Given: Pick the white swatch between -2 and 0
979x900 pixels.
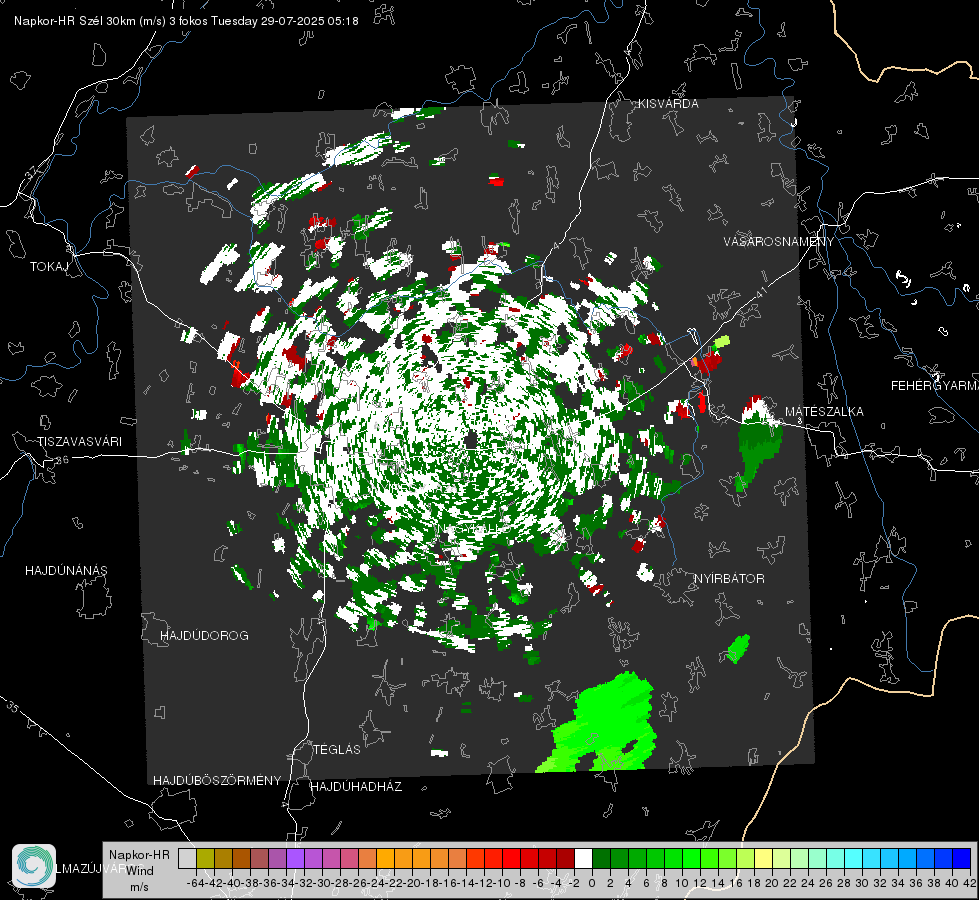Looking at the screenshot, I should pos(583,859).
